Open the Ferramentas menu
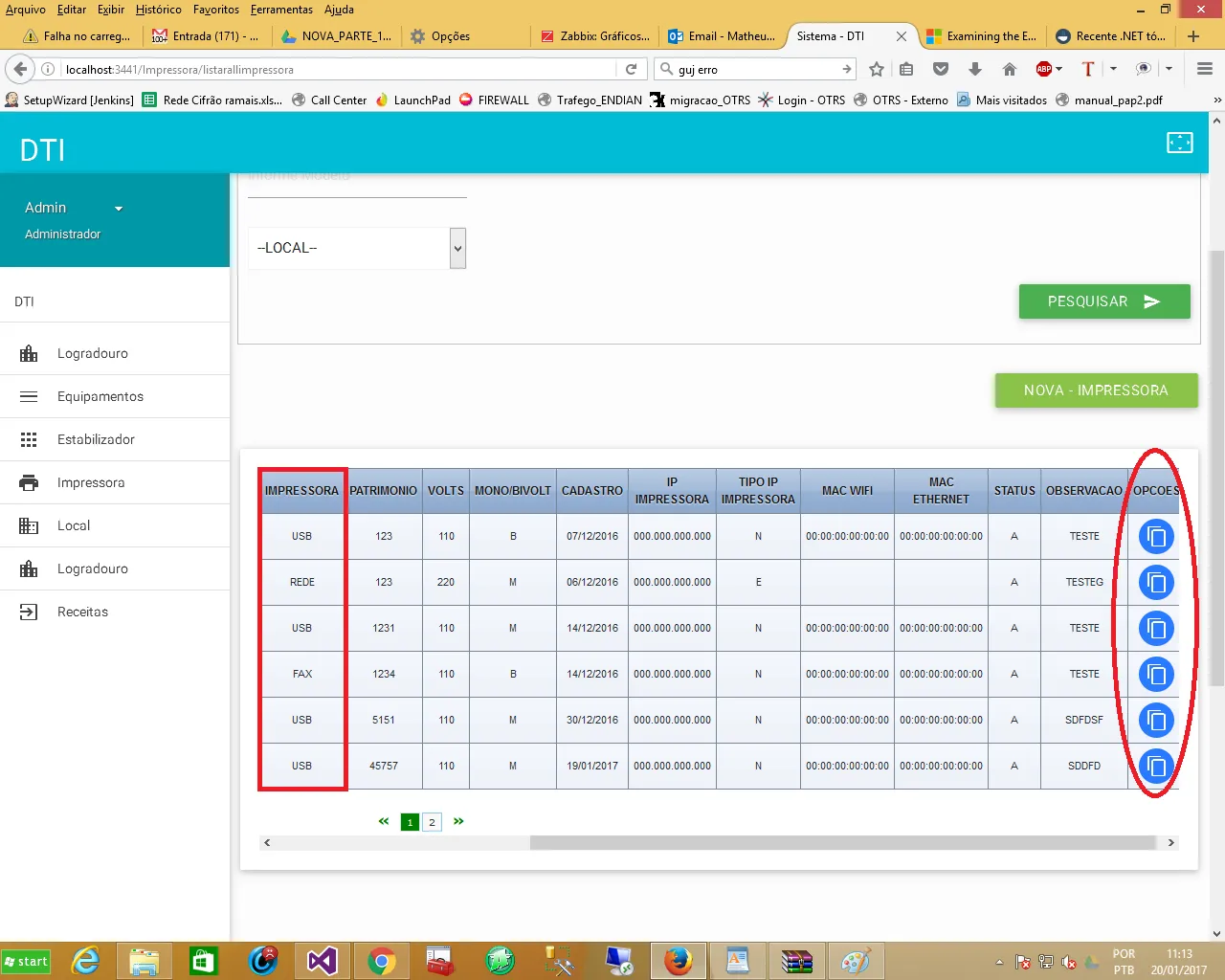Viewport: 1225px width, 980px height. (281, 10)
